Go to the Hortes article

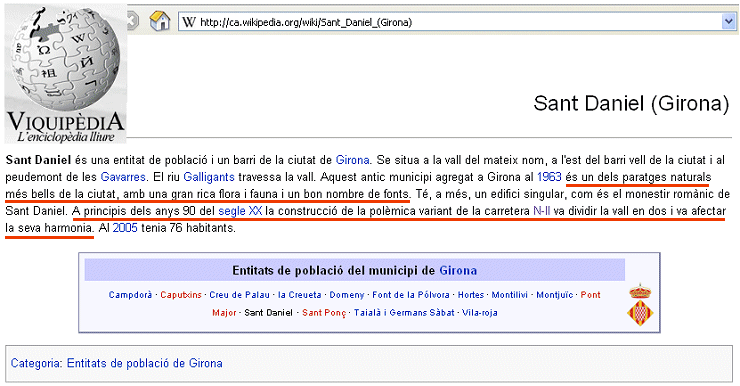tap(471, 295)
